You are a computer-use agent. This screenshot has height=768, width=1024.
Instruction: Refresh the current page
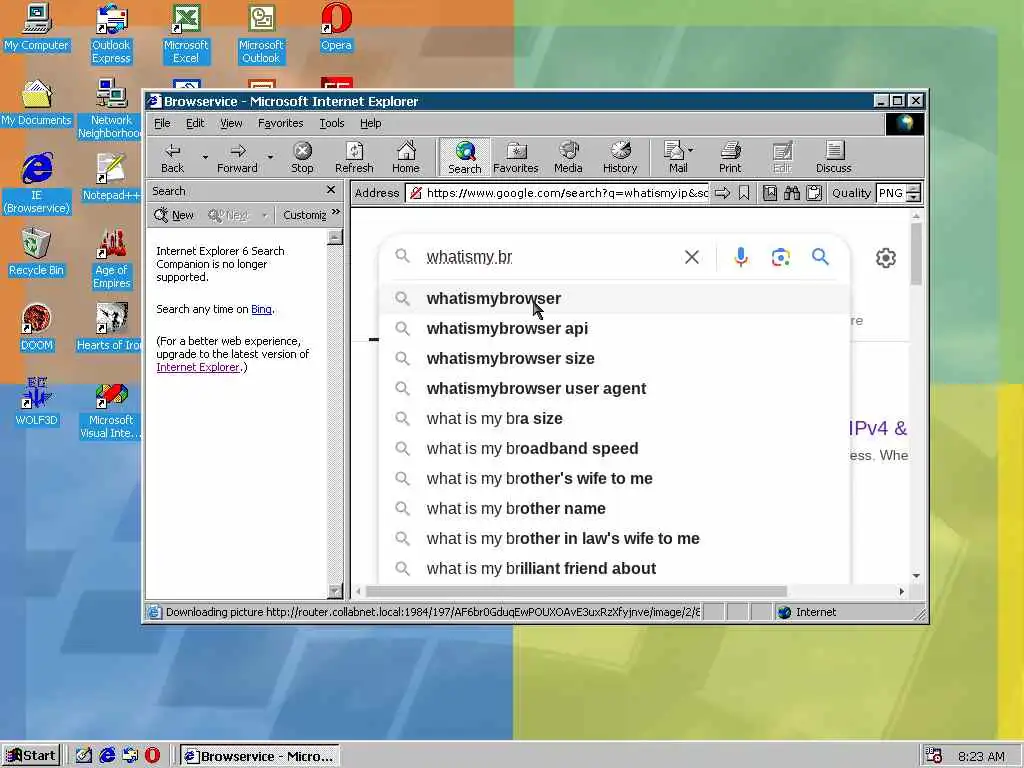point(354,157)
